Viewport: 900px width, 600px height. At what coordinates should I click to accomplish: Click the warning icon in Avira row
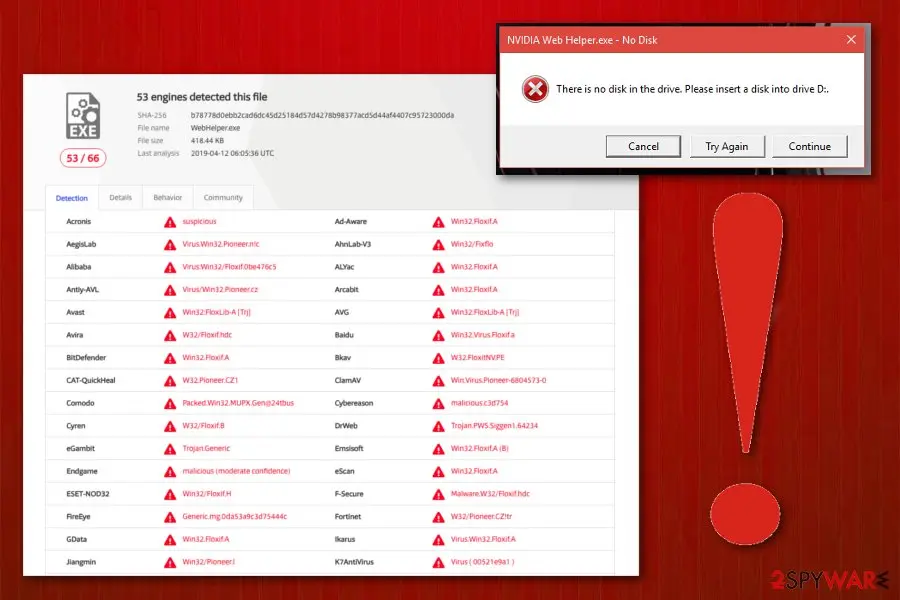pyautogui.click(x=170, y=336)
